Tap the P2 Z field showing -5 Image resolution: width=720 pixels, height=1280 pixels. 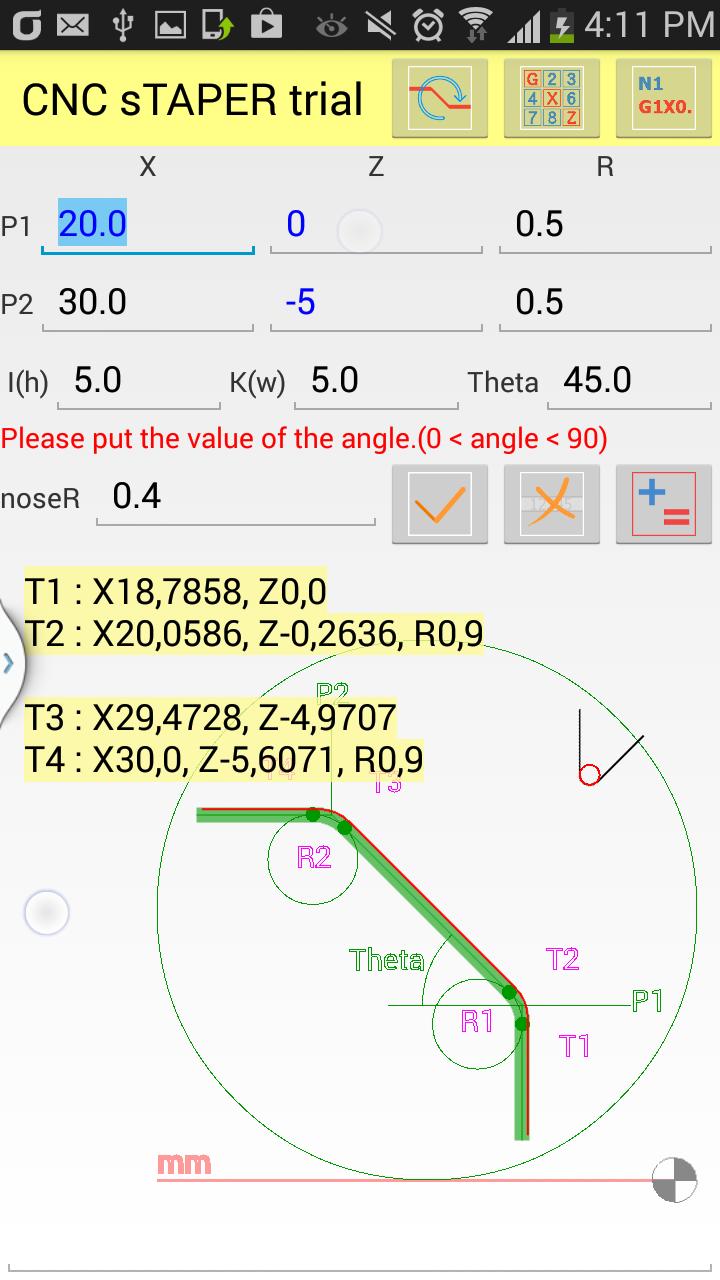click(376, 302)
